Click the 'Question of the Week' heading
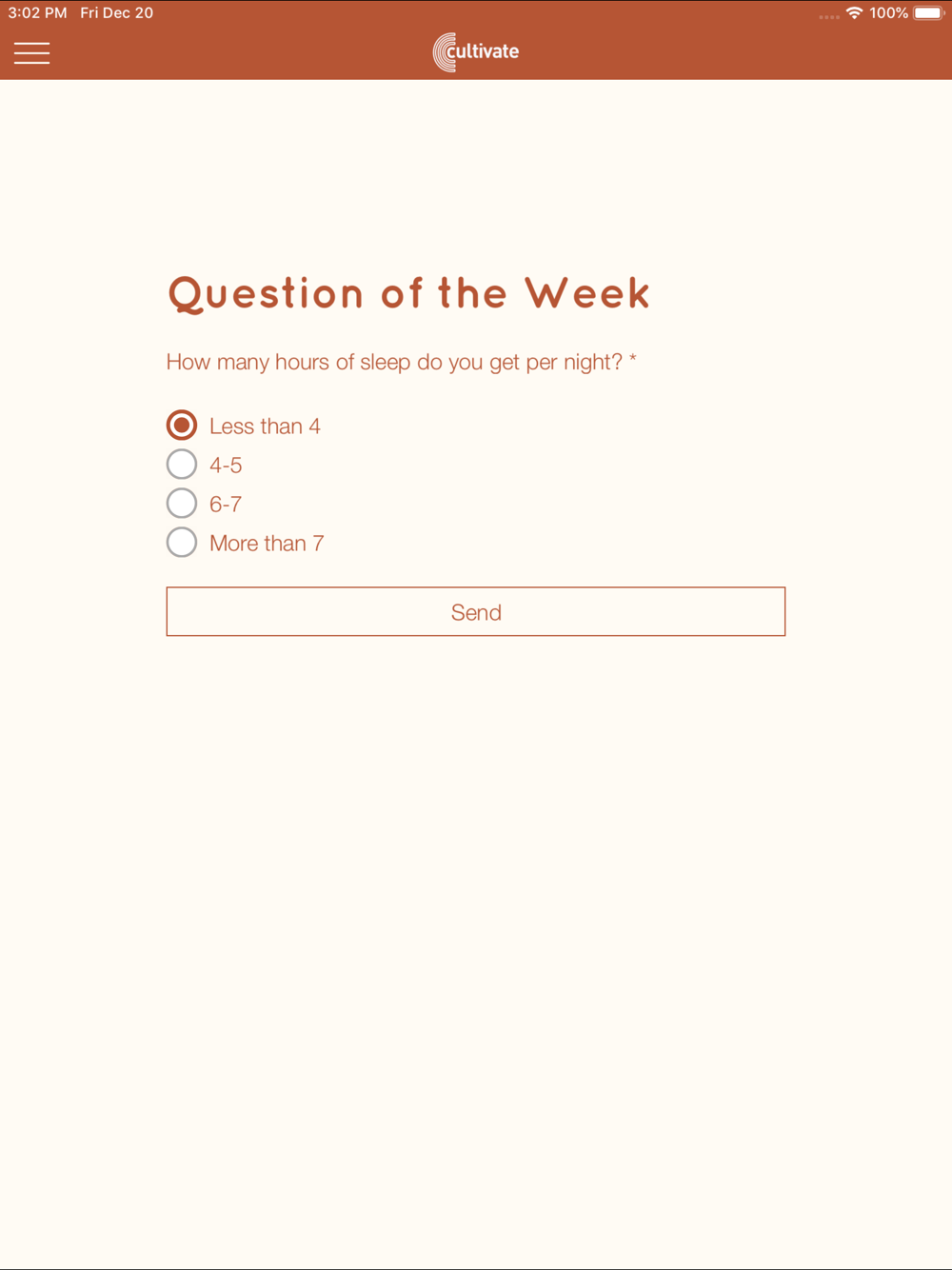This screenshot has width=952, height=1270. (x=409, y=294)
